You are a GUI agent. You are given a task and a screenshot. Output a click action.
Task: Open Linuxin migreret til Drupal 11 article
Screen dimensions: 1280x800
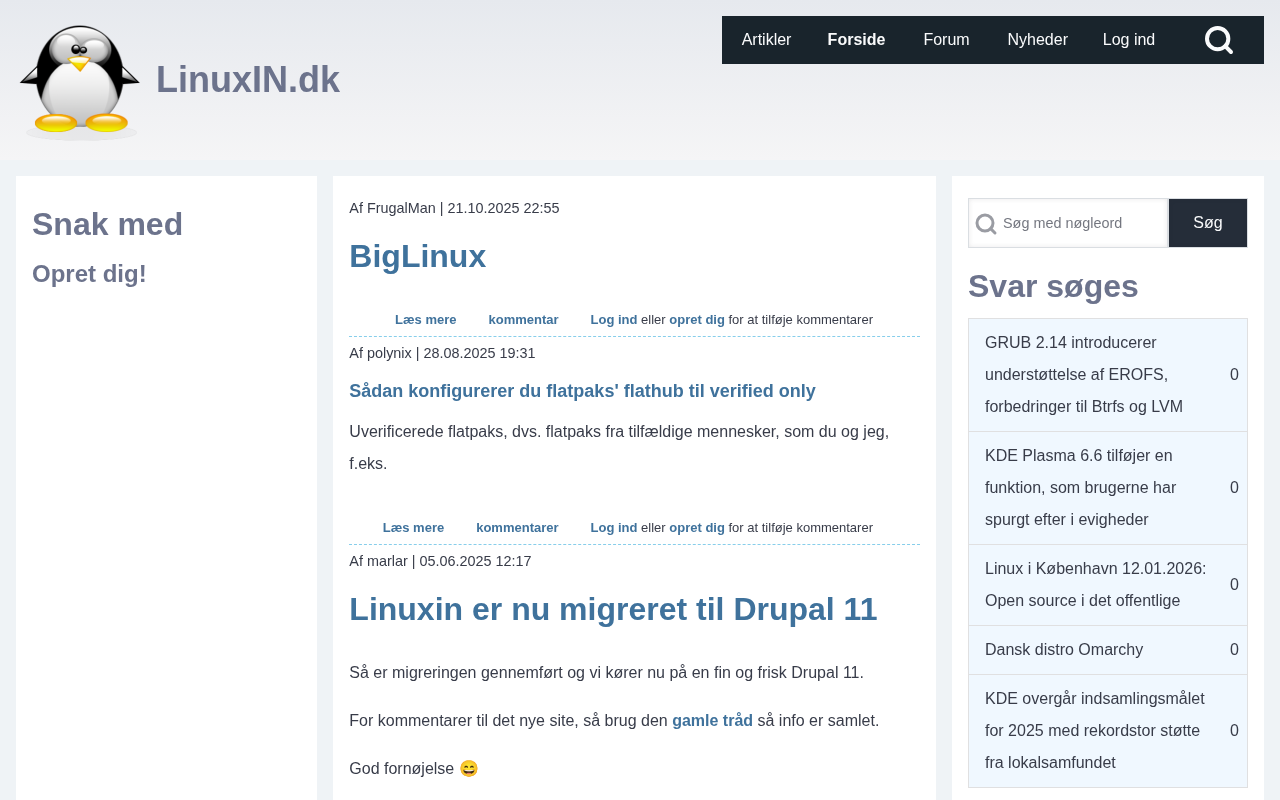(612, 609)
